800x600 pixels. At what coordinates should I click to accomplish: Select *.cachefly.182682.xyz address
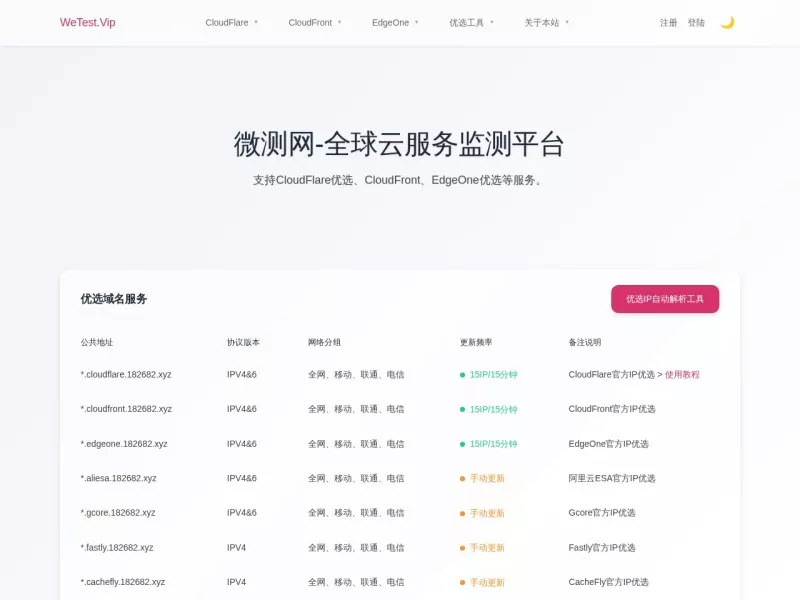pyautogui.click(x=123, y=582)
